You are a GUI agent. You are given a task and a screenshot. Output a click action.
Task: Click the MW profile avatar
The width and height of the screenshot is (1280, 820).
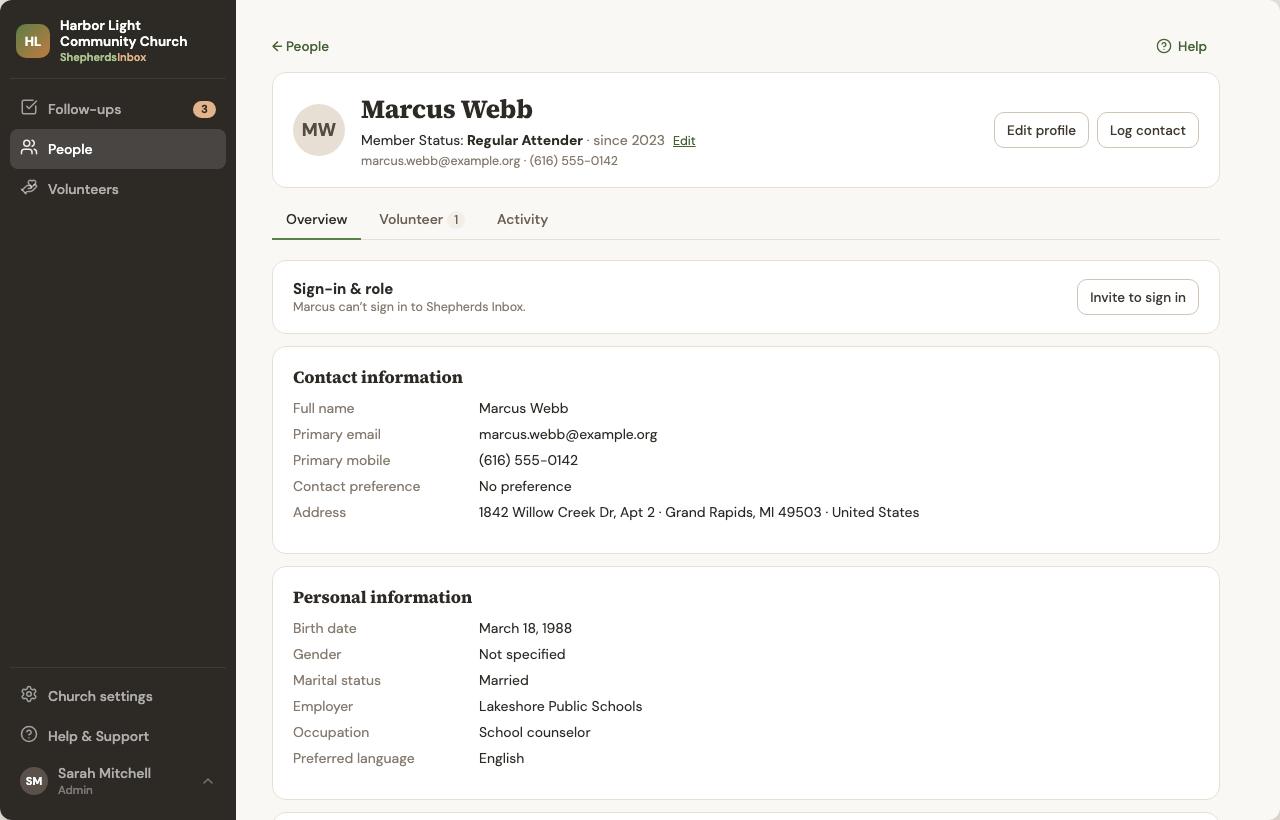click(319, 130)
